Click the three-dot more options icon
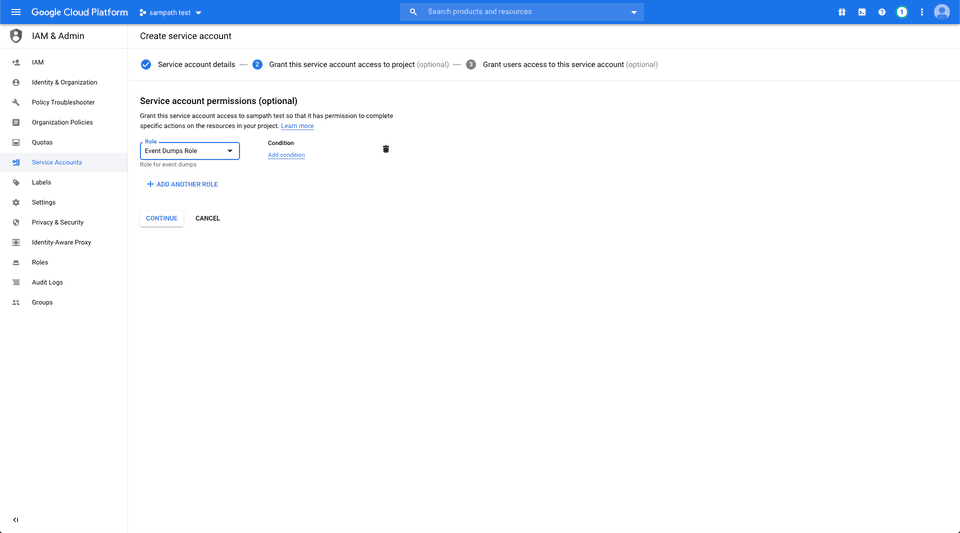Image resolution: width=960 pixels, height=533 pixels. click(922, 12)
